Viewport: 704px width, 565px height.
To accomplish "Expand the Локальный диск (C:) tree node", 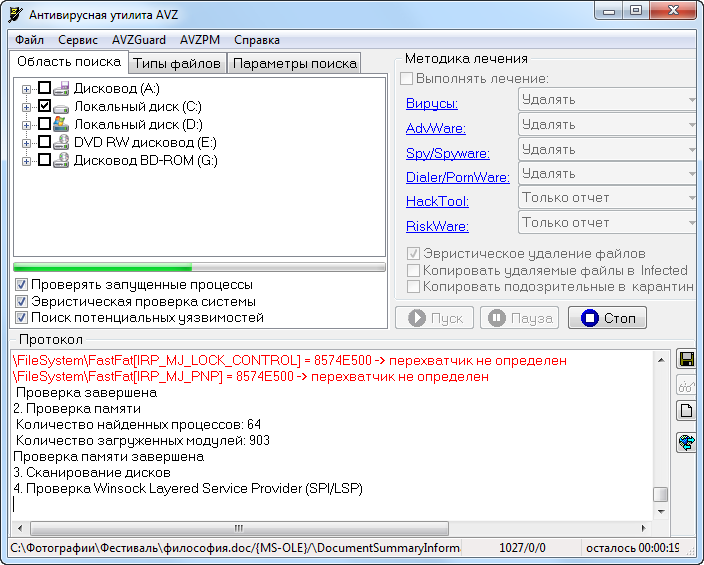I will pos(26,107).
